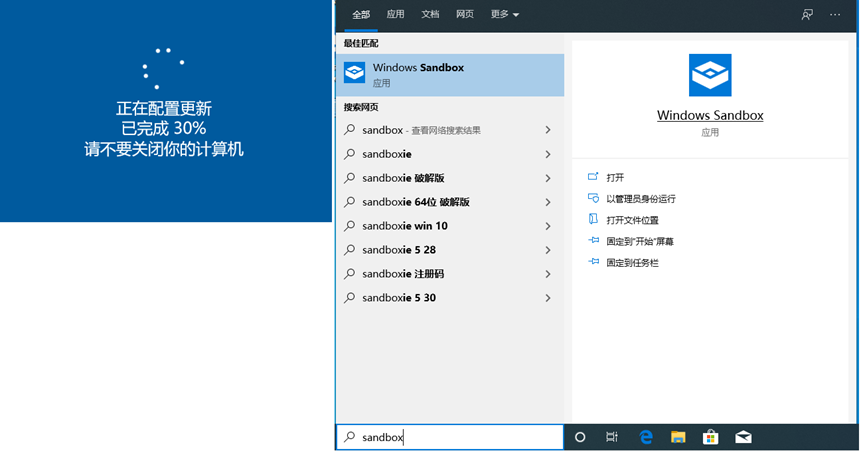863x459 pixels.
Task: Select 'sandboxie 注册码' suggestion
Action: click(403, 274)
